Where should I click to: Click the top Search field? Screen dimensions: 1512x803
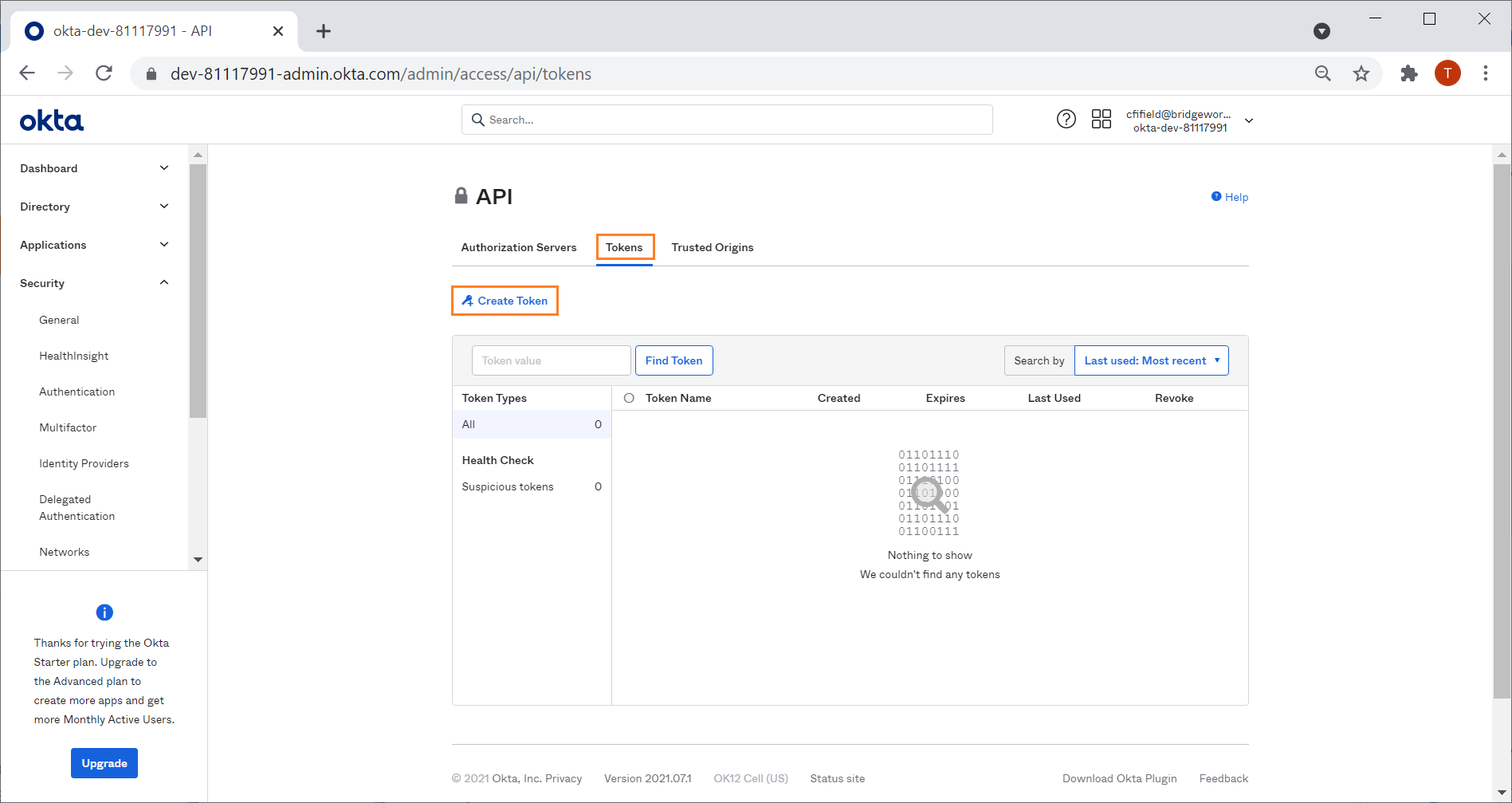[x=727, y=120]
